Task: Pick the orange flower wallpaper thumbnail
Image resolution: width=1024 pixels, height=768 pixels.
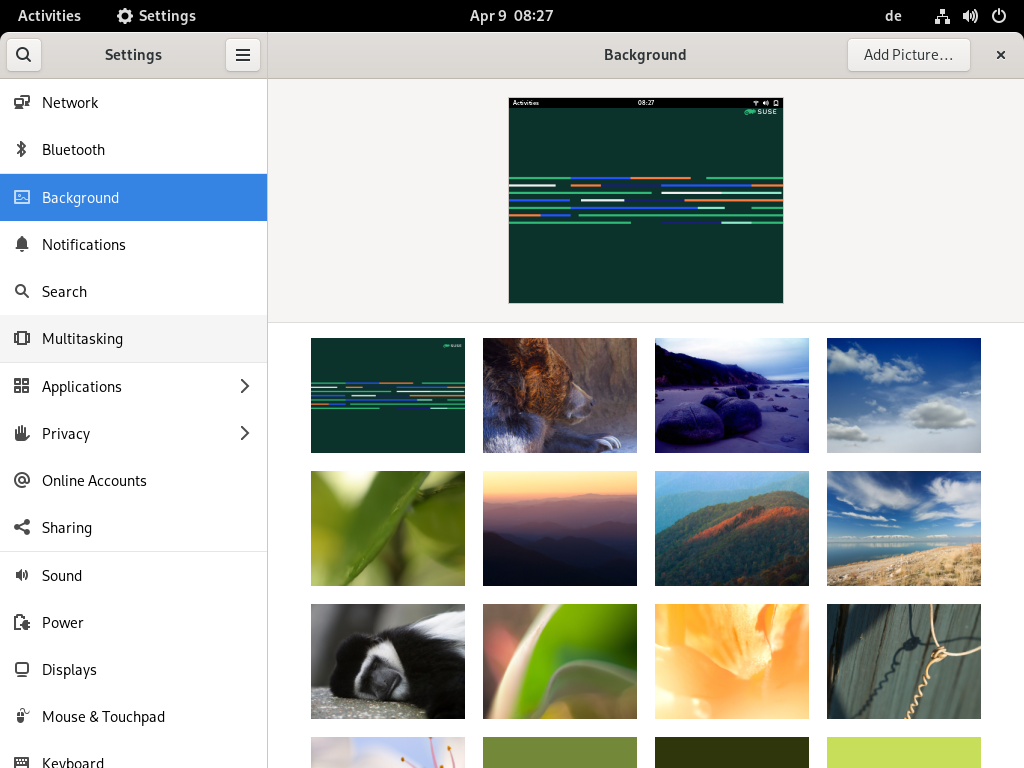Action: point(731,661)
